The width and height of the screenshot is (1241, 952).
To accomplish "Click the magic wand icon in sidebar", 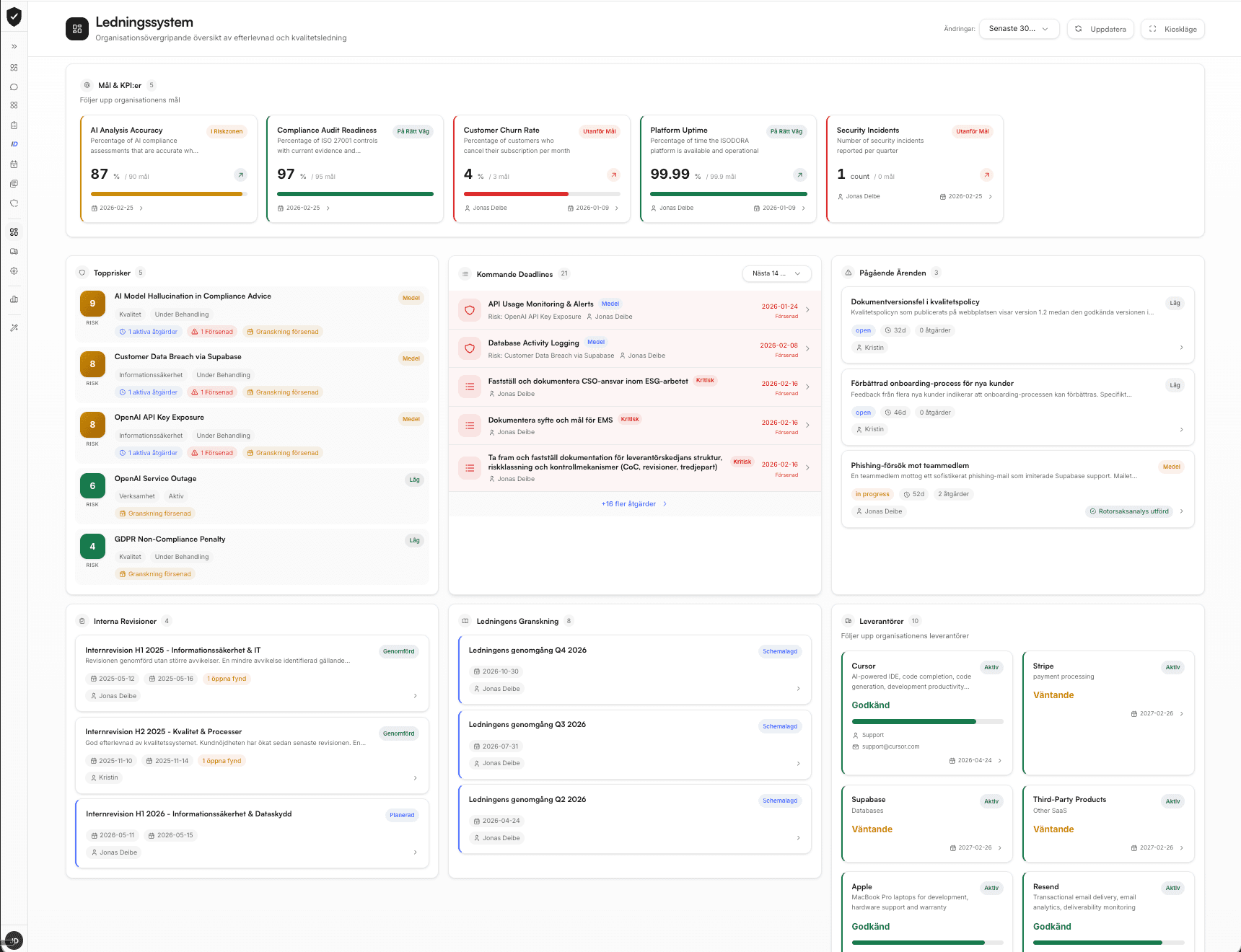I will click(x=14, y=327).
